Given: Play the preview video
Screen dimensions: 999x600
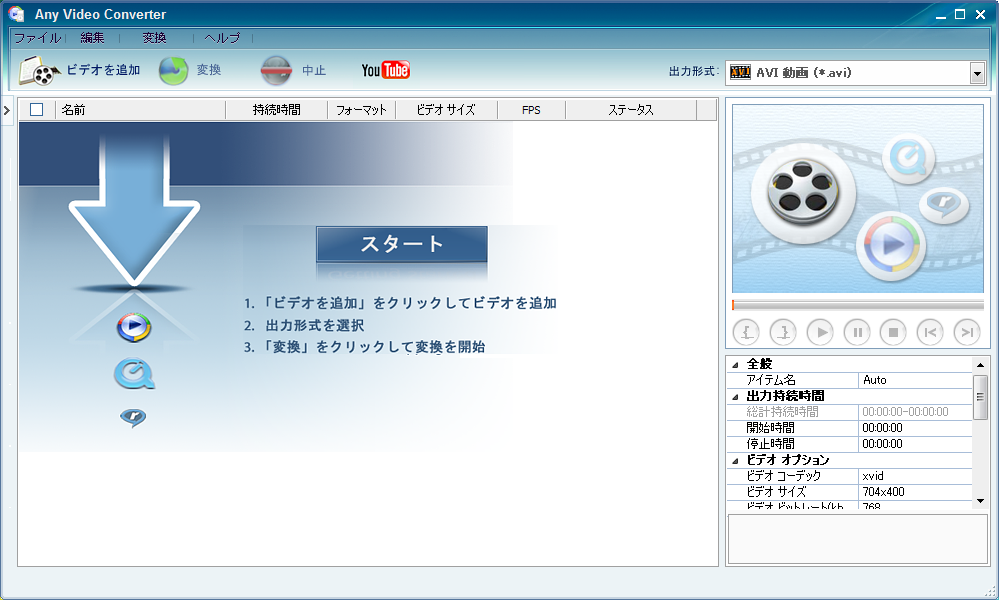Looking at the screenshot, I should pos(820,332).
